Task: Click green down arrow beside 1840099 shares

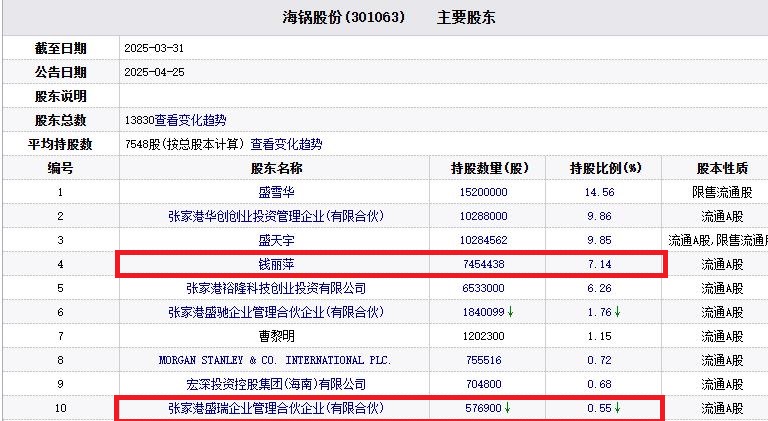Action: click(510, 312)
